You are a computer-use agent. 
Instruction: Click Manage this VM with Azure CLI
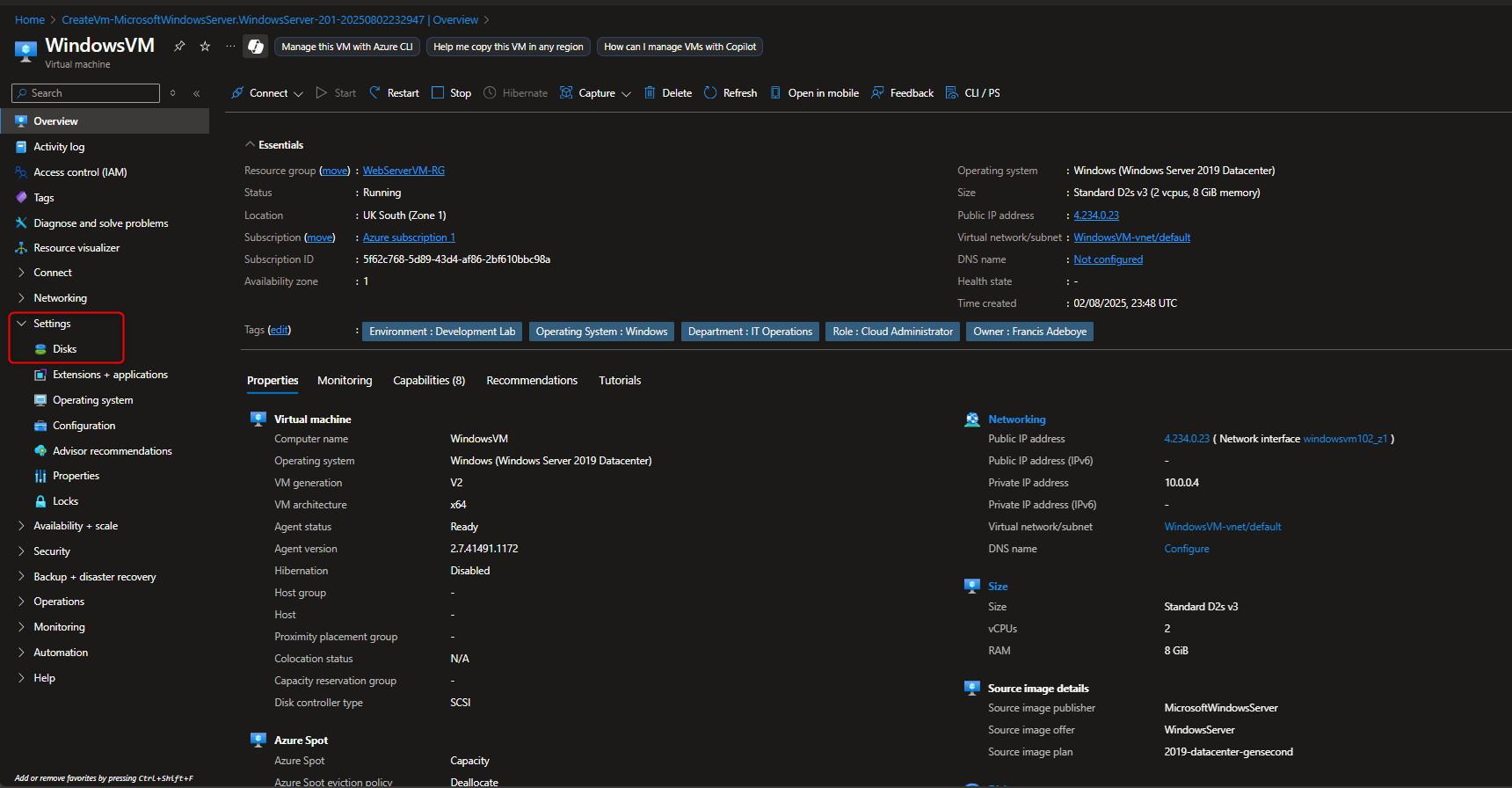[x=347, y=47]
